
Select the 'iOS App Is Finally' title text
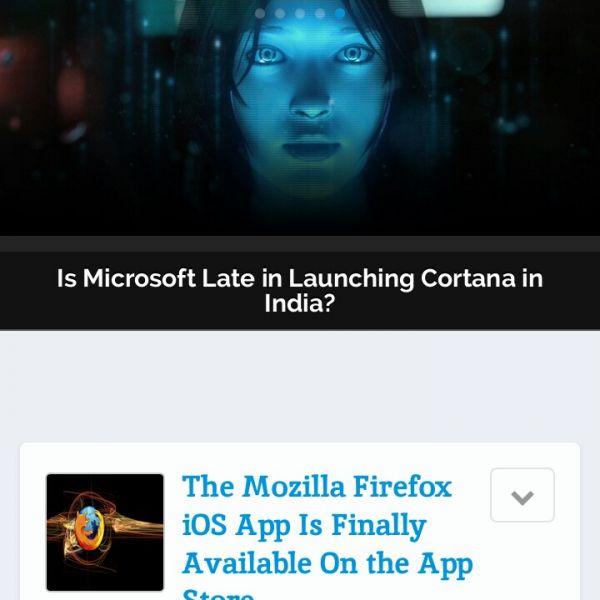point(304,526)
